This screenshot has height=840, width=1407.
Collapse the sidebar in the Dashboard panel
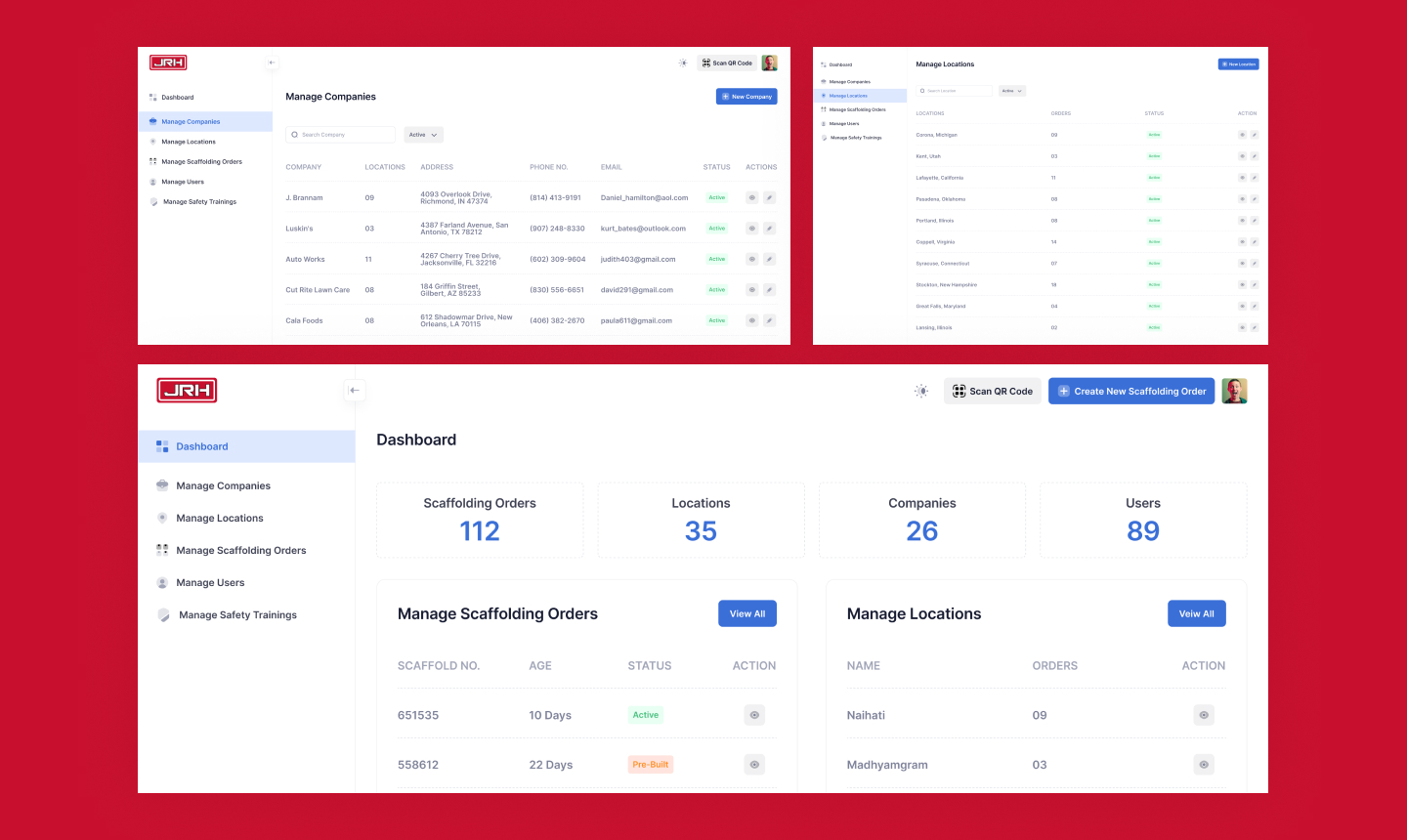pos(355,391)
